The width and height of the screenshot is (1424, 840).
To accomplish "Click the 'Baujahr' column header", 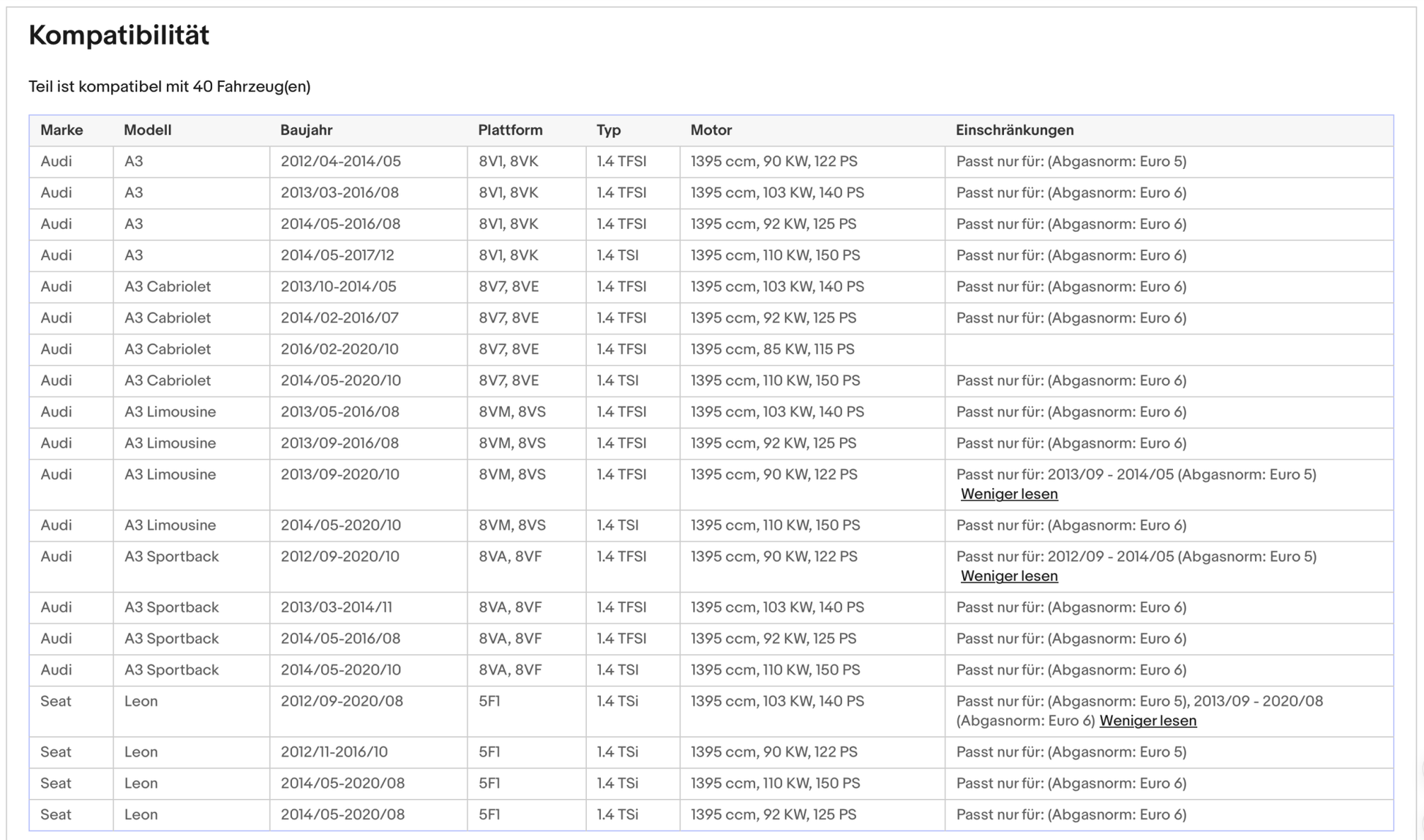I will (306, 130).
